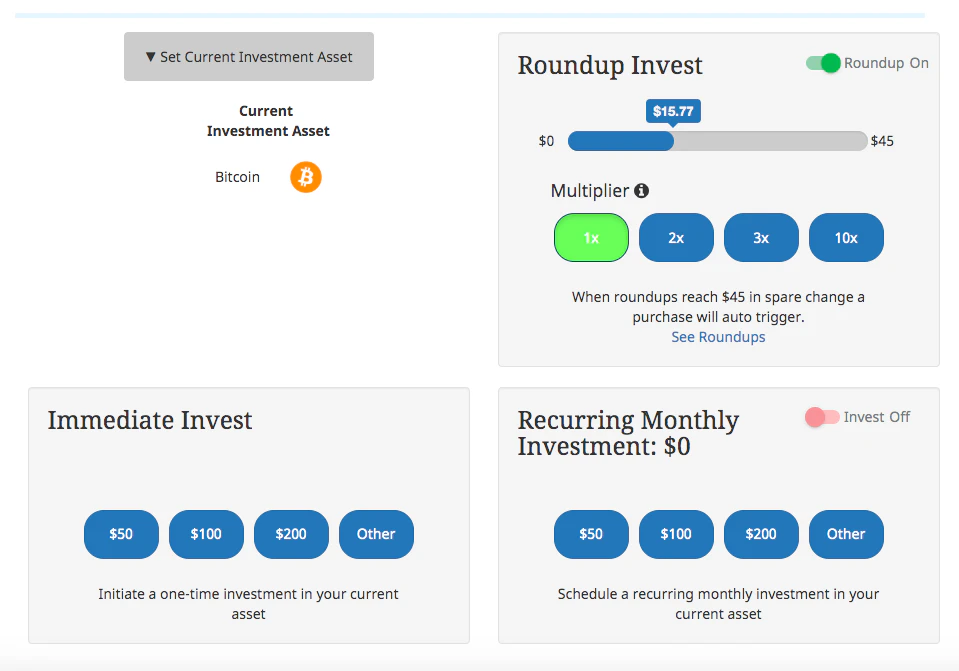The height and width of the screenshot is (671, 959).
Task: Click the $15.77 roundup amount tooltip
Action: 673,111
